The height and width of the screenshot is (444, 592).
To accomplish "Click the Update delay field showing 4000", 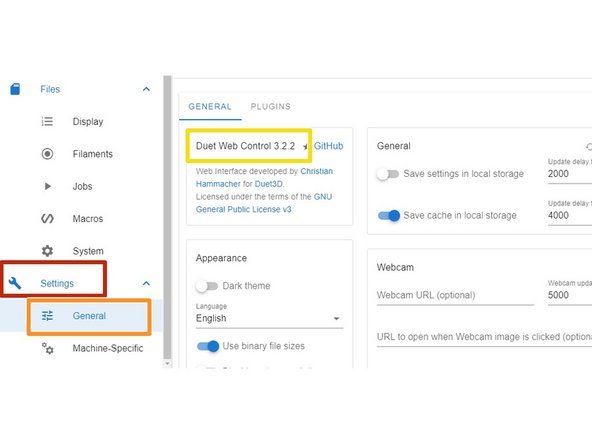I will click(x=570, y=216).
